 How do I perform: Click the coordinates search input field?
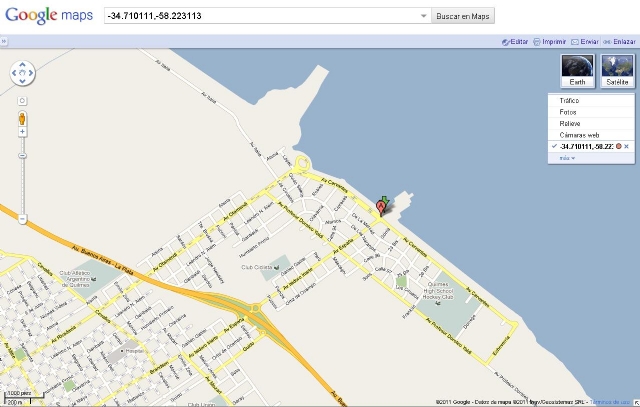point(263,16)
